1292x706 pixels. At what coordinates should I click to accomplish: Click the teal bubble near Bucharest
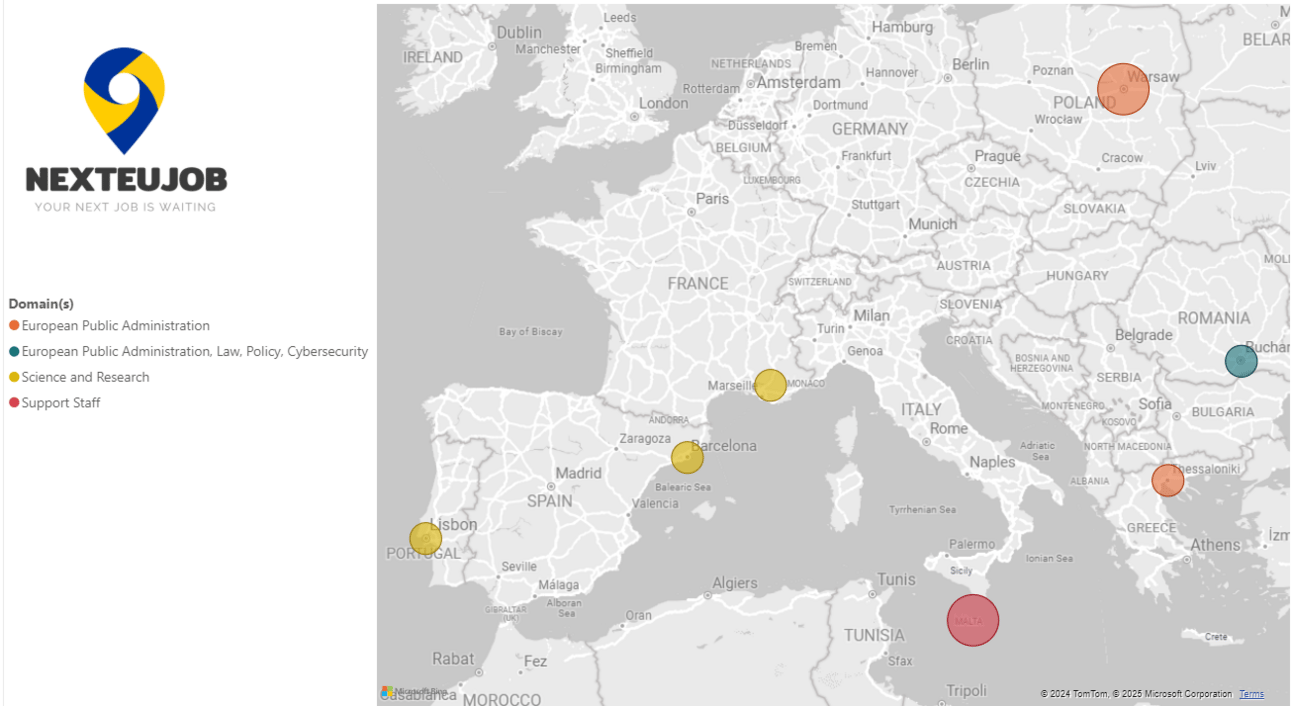[1241, 360]
